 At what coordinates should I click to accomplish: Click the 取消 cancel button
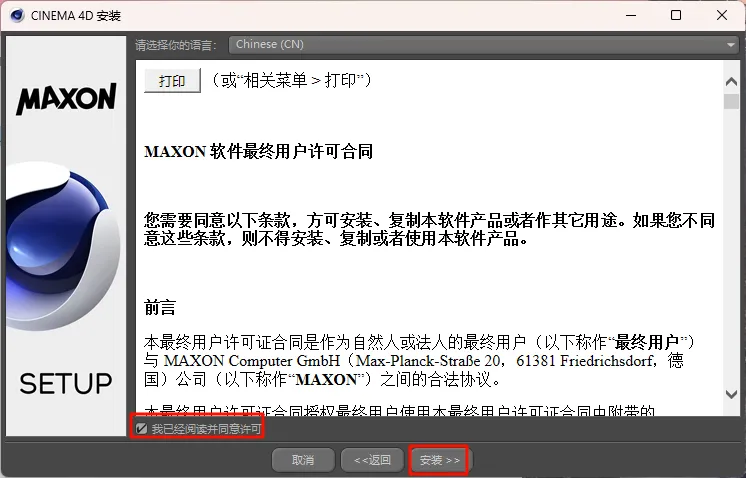303,460
